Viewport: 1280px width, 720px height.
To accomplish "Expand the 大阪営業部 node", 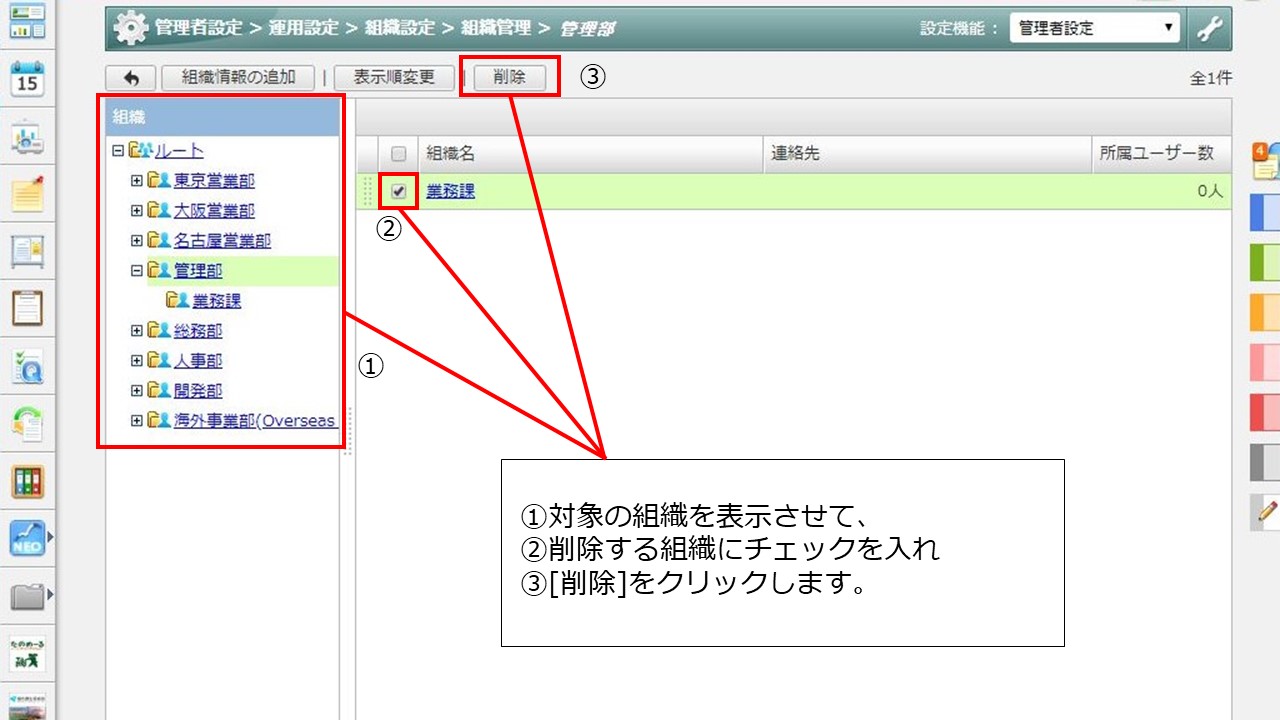I will 137,211.
